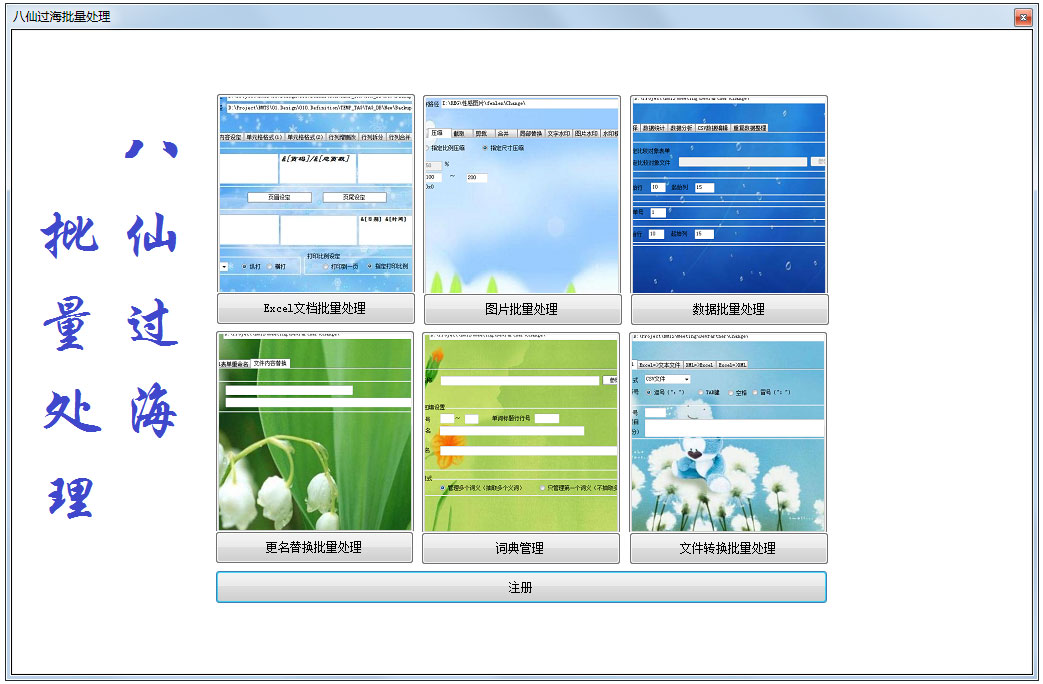Choose the TAB键 separator radio option
The width and height of the screenshot is (1043, 684).
700,392
